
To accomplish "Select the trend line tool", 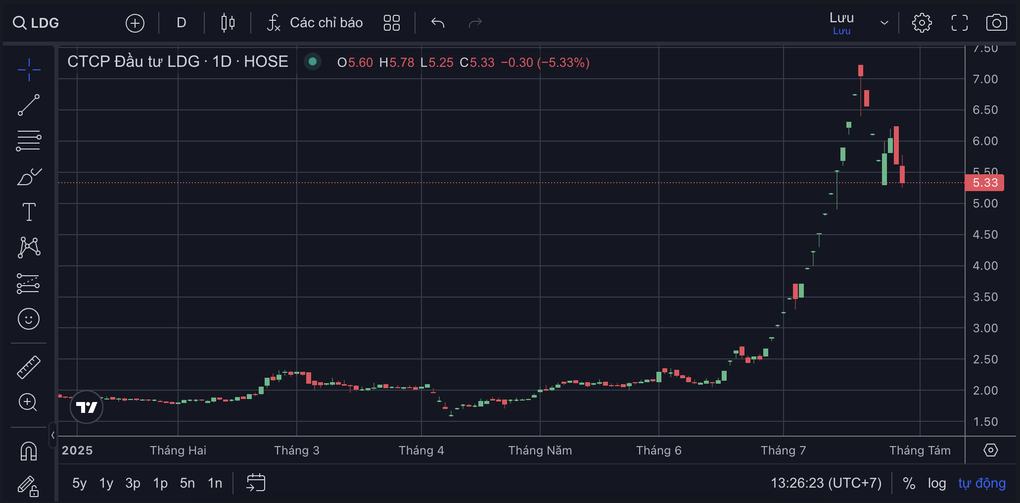I will click(x=29, y=105).
